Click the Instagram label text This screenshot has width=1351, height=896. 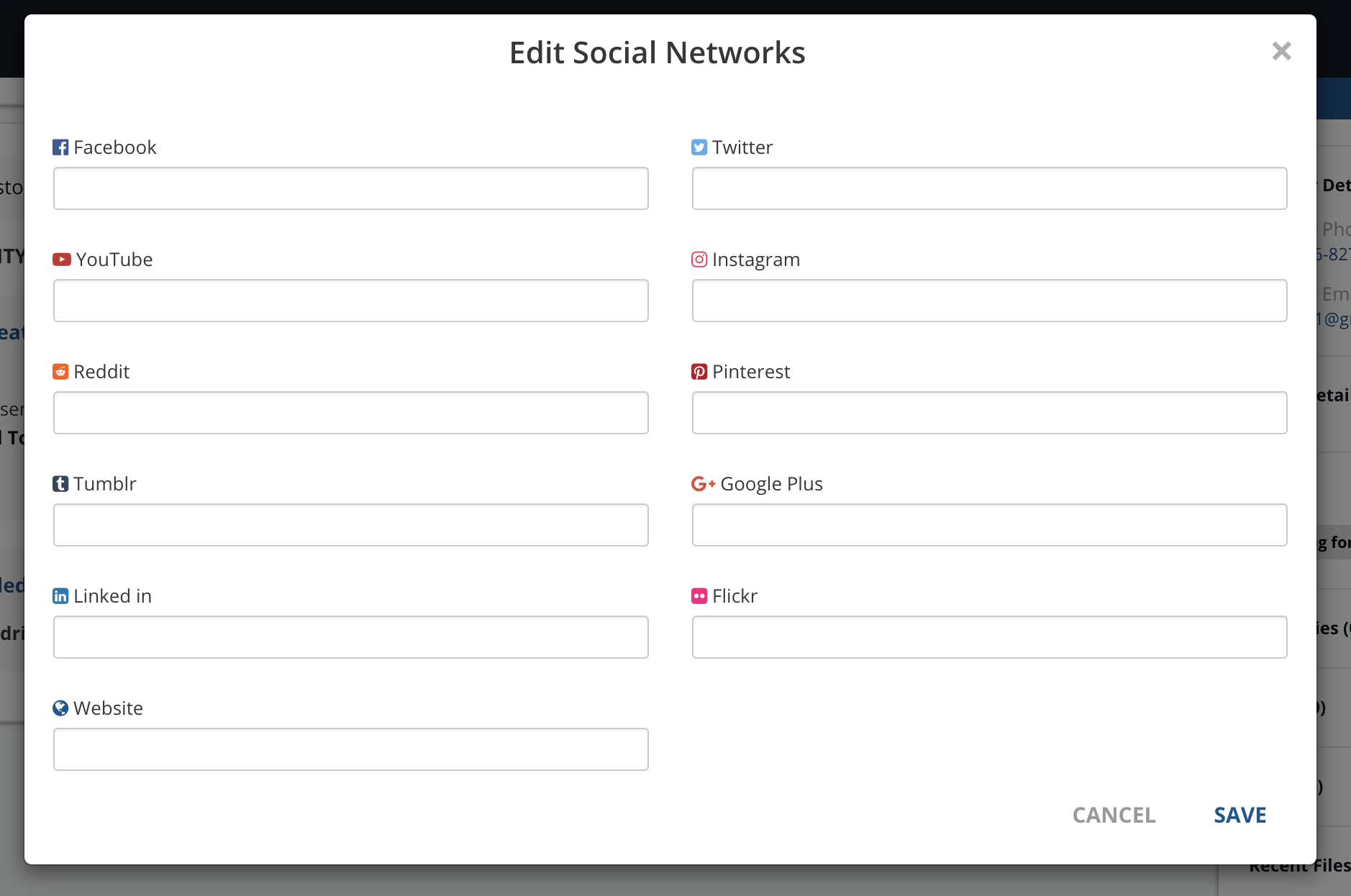756,260
